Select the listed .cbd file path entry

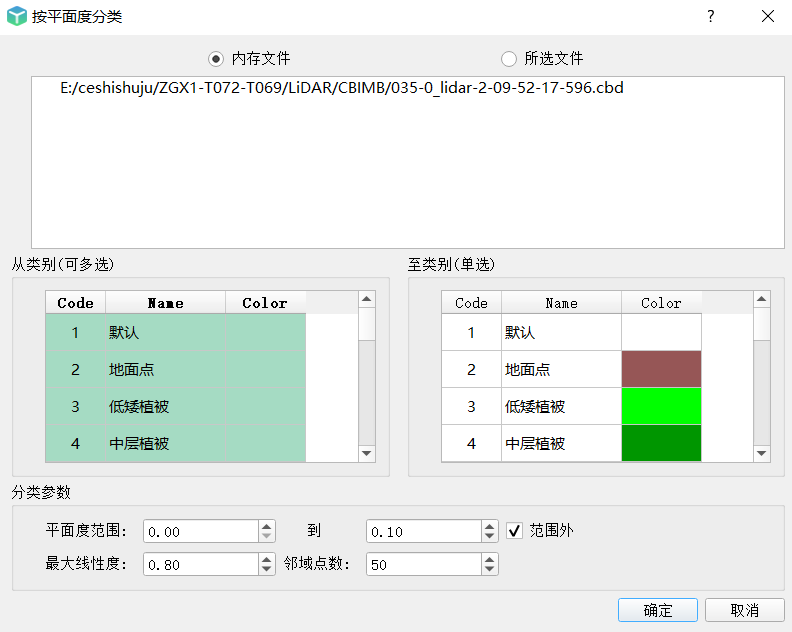click(x=341, y=88)
